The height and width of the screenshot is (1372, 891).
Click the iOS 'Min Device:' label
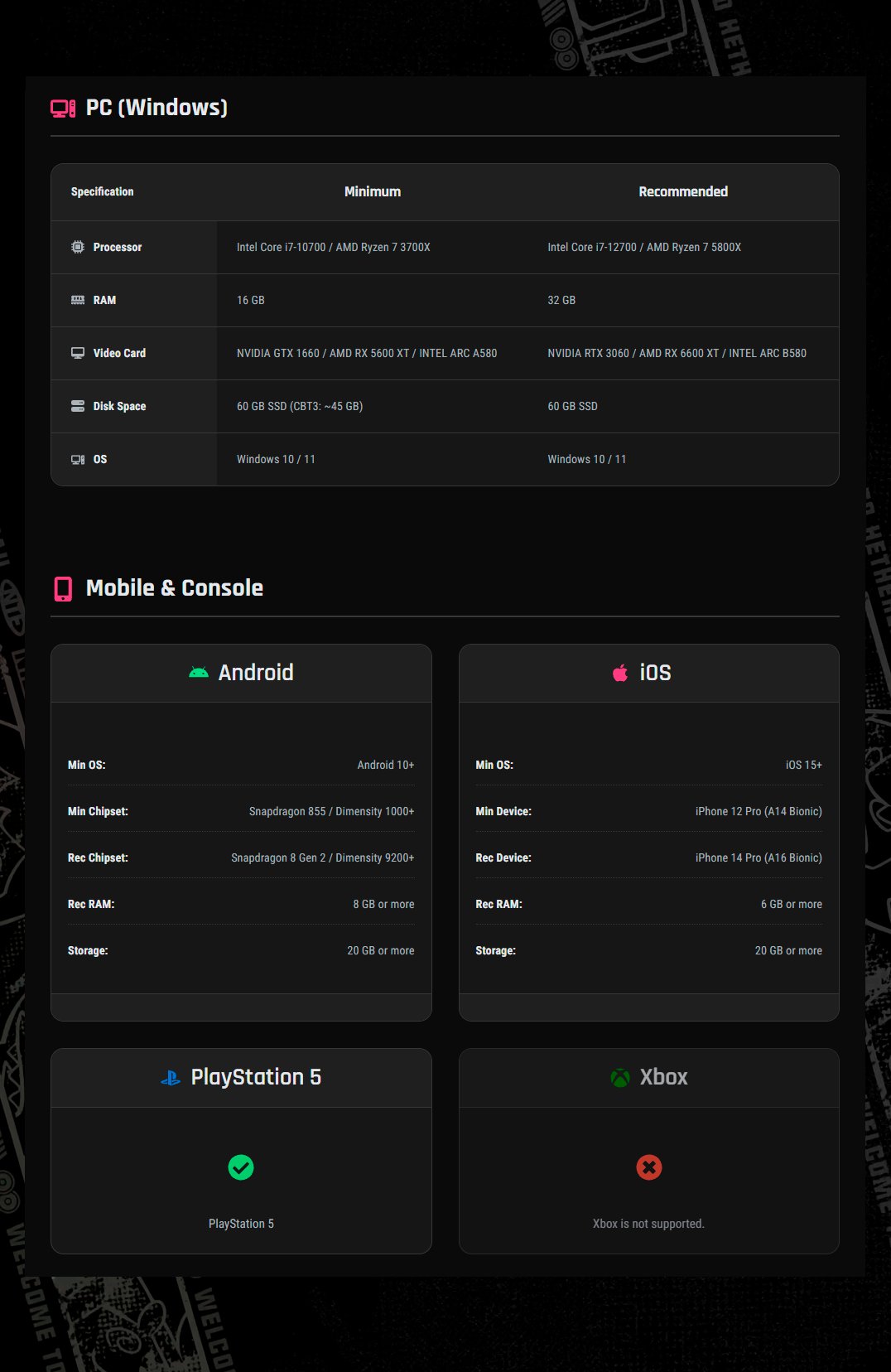pyautogui.click(x=503, y=811)
